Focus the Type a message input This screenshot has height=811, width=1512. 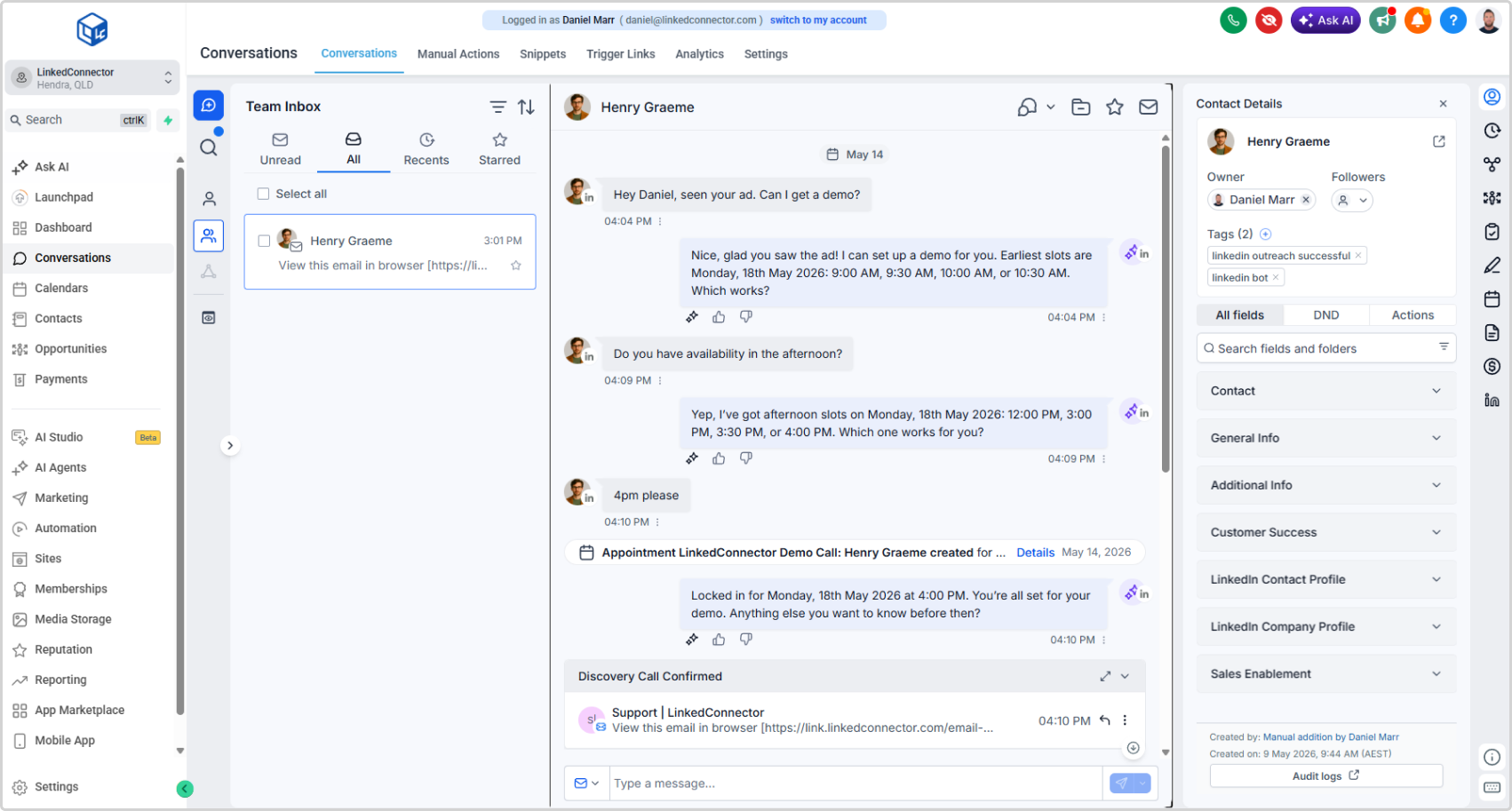tap(855, 783)
